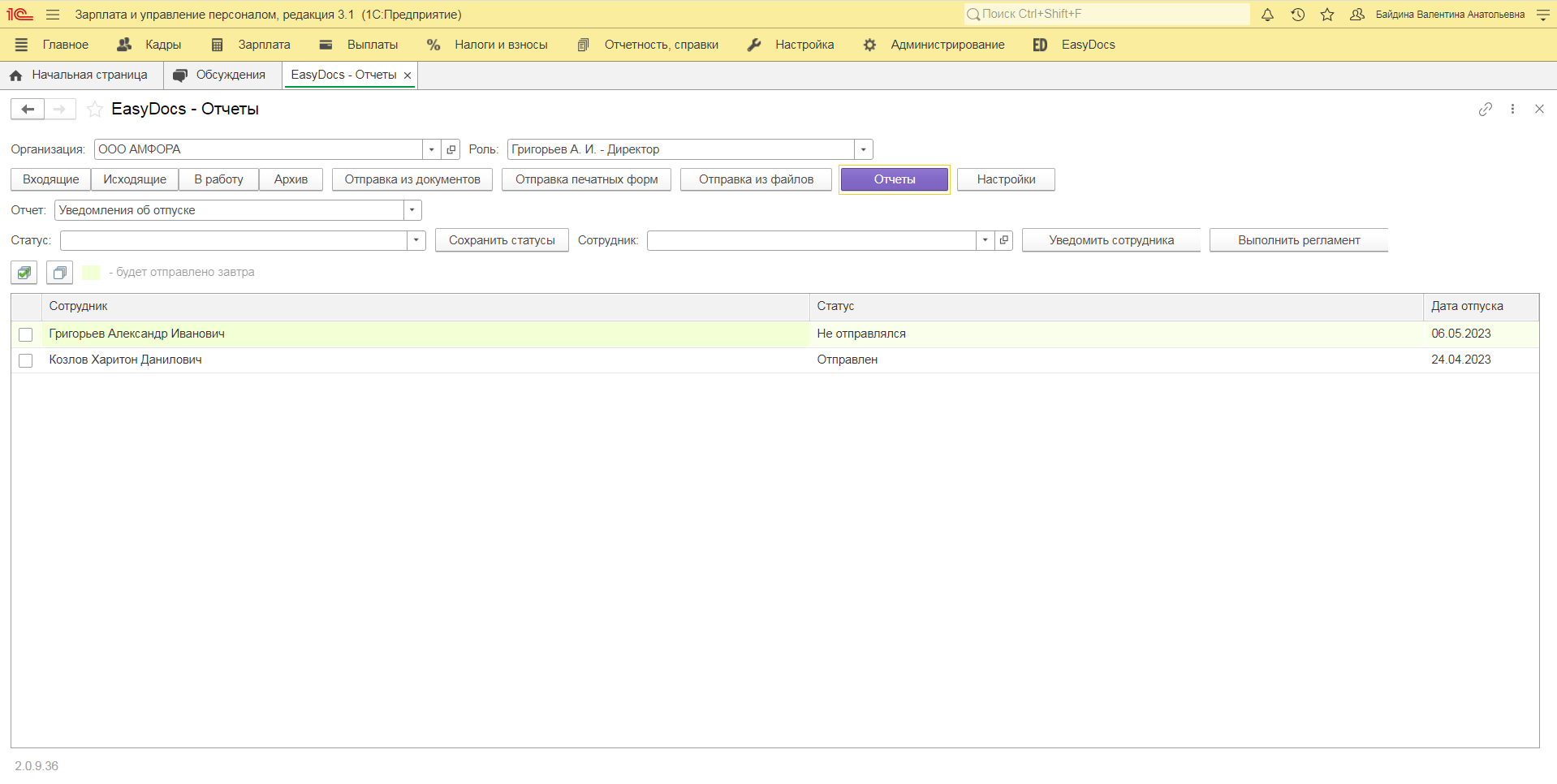
Task: Clear selection with the uncheck-all icon
Action: 58,273
